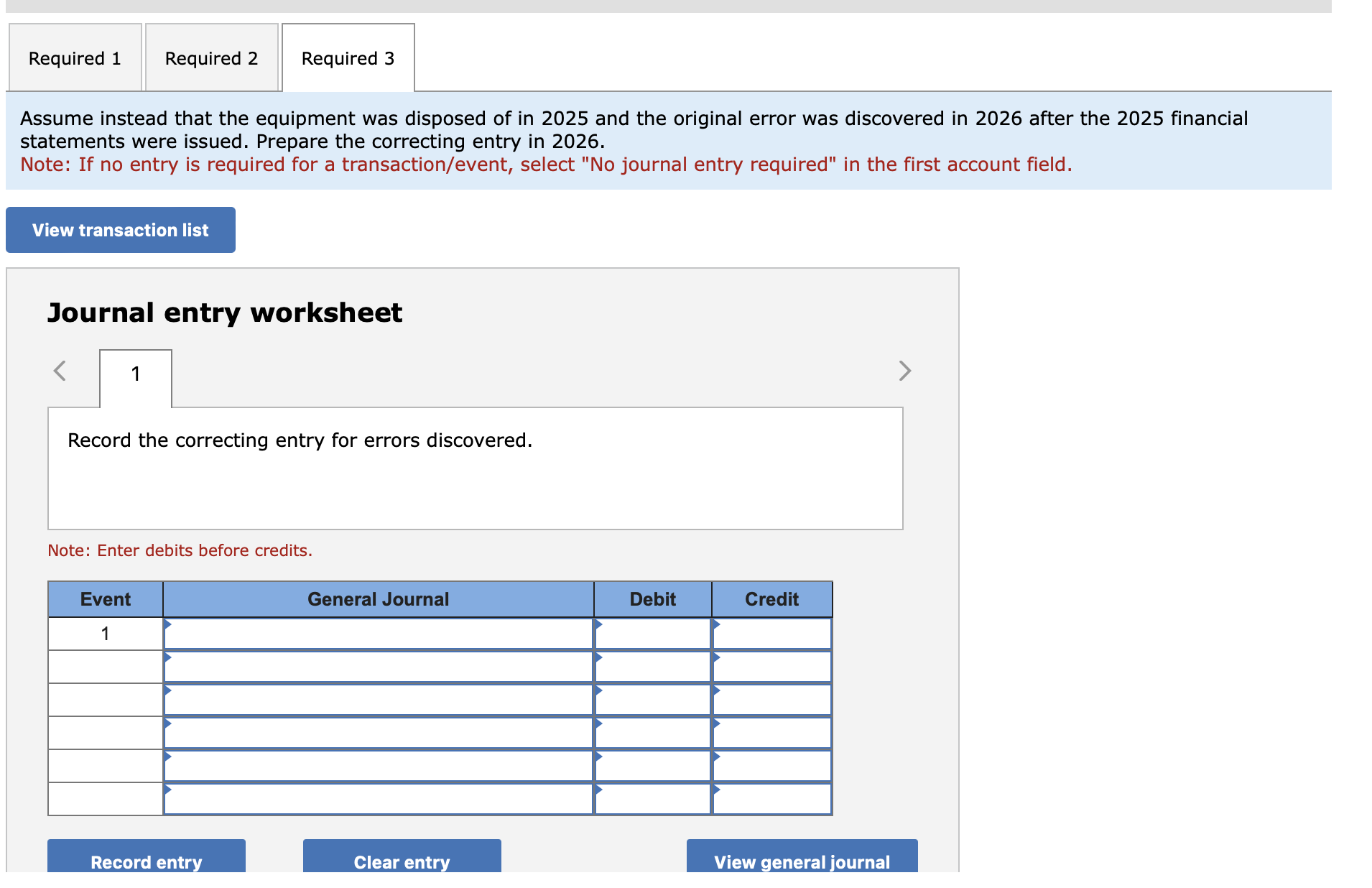This screenshot has height=888, width=1372.
Task: Click the Record entry button
Action: [146, 861]
